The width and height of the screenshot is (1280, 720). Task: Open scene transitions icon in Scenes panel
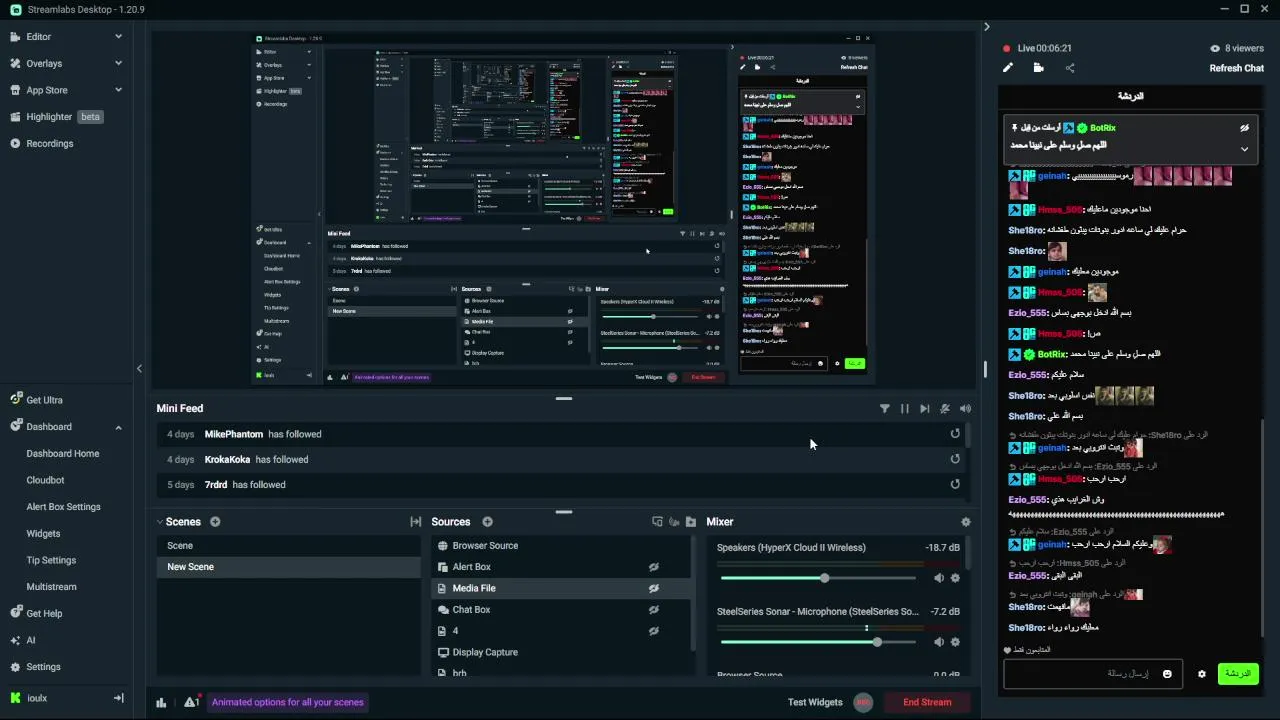[x=416, y=522]
